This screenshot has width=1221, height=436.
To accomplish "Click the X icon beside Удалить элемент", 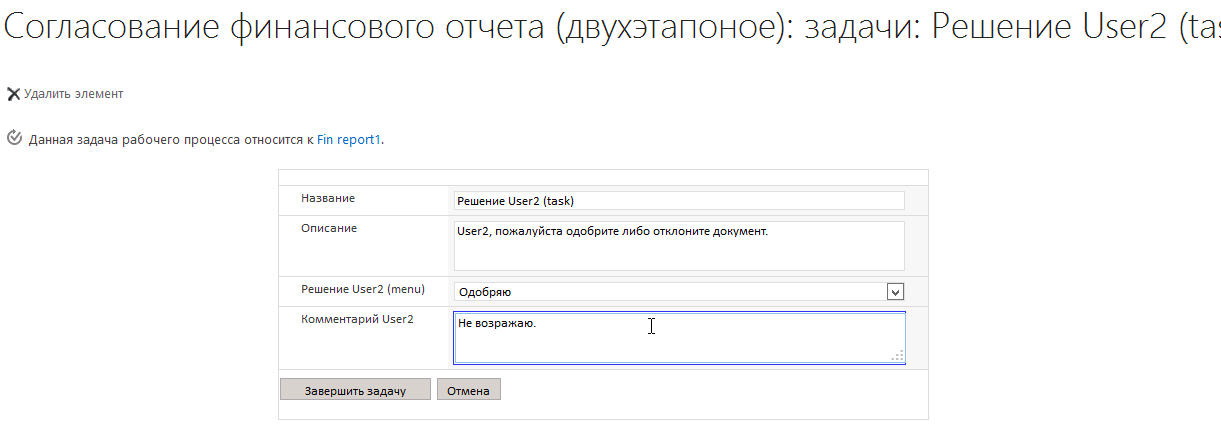I will coord(13,94).
